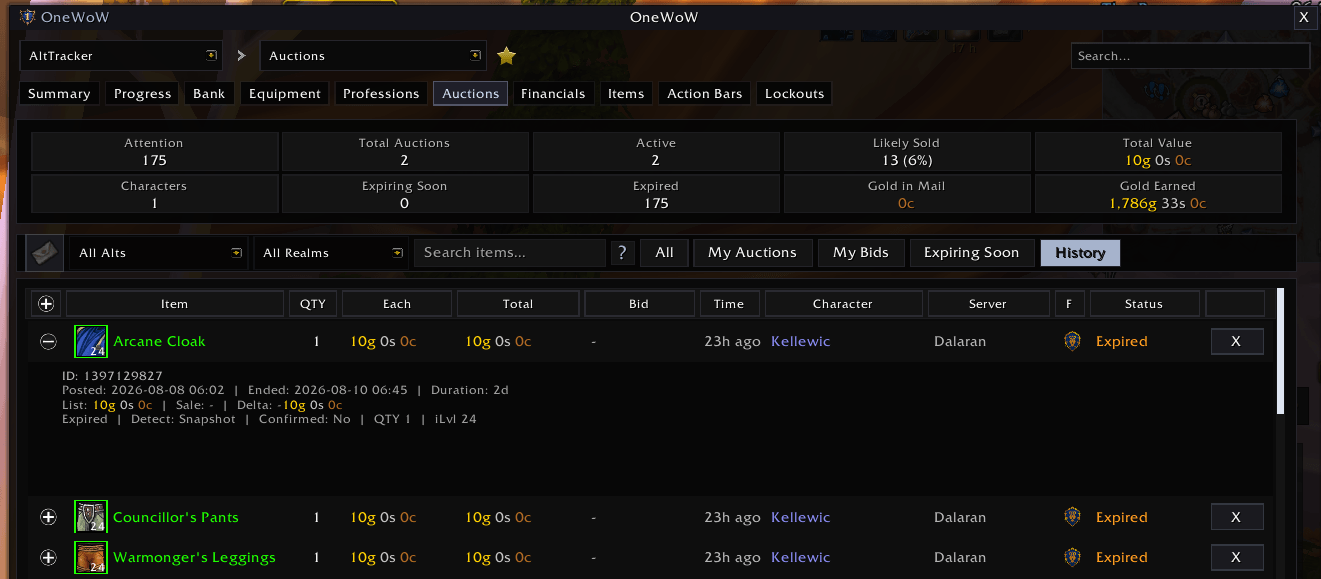
Task: Open the All Realms filter dropdown
Action: [330, 253]
